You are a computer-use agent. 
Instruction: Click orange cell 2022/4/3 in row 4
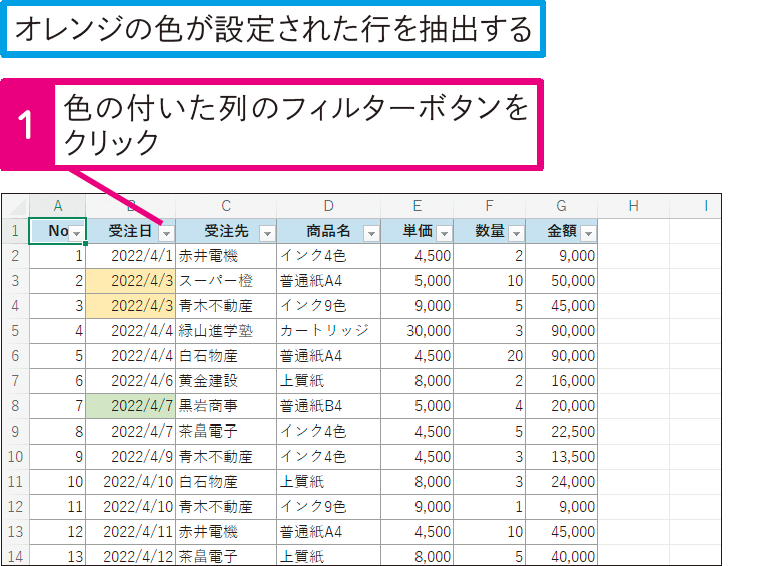(x=131, y=306)
